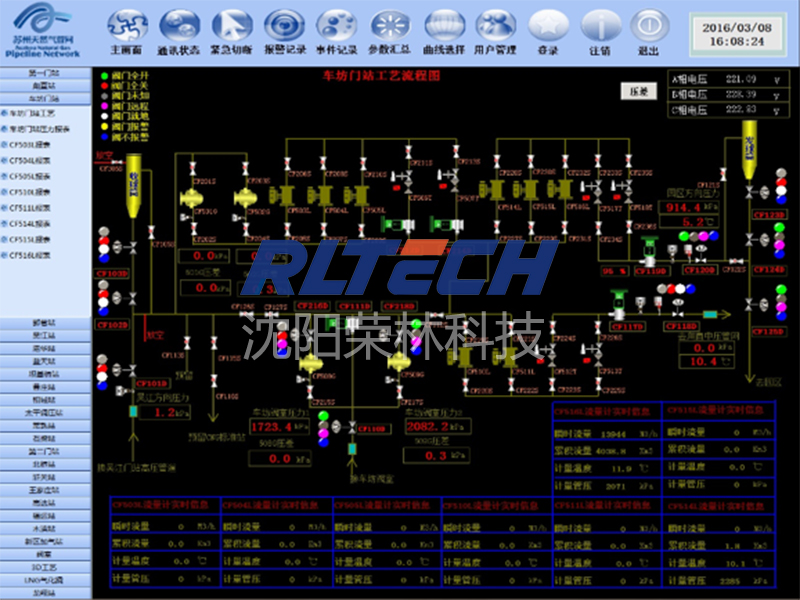
Task: Click the 登录 login star icon
Action: click(548, 26)
